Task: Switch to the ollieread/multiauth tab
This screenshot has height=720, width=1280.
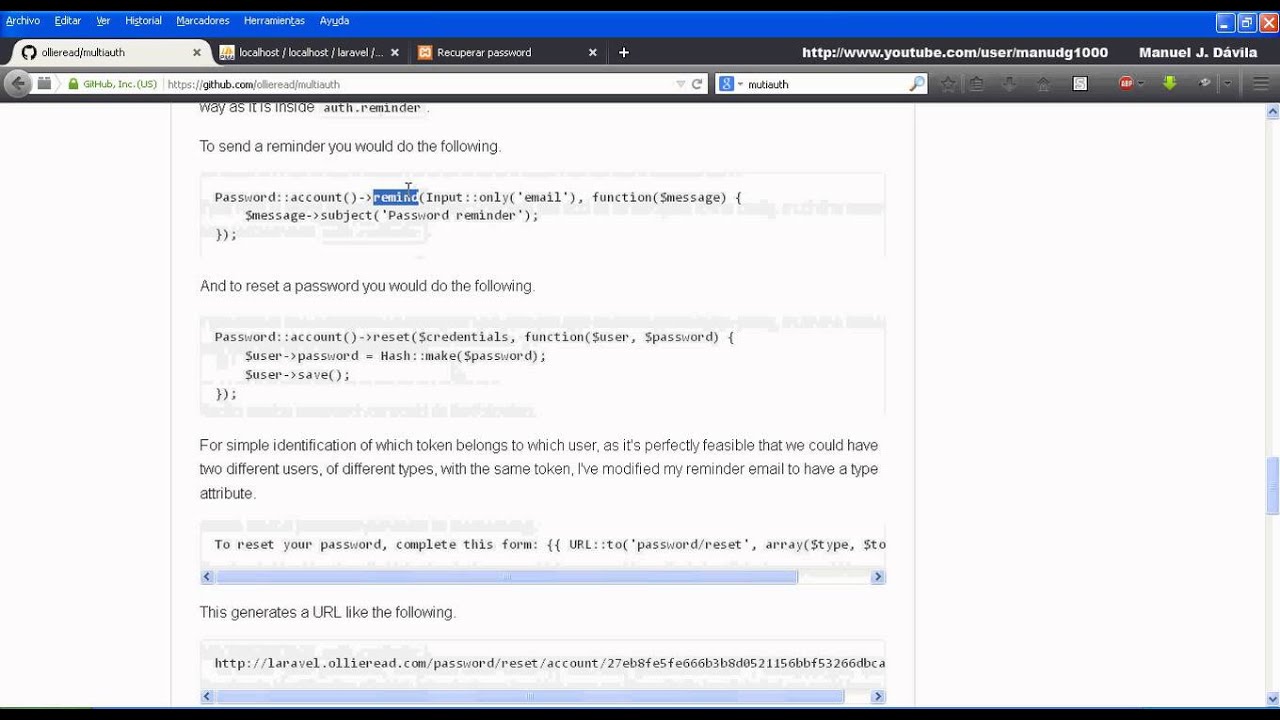Action: [109, 52]
